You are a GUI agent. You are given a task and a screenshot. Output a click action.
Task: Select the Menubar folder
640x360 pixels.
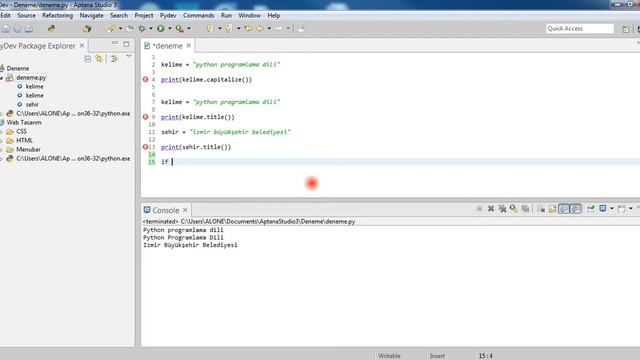coord(28,149)
